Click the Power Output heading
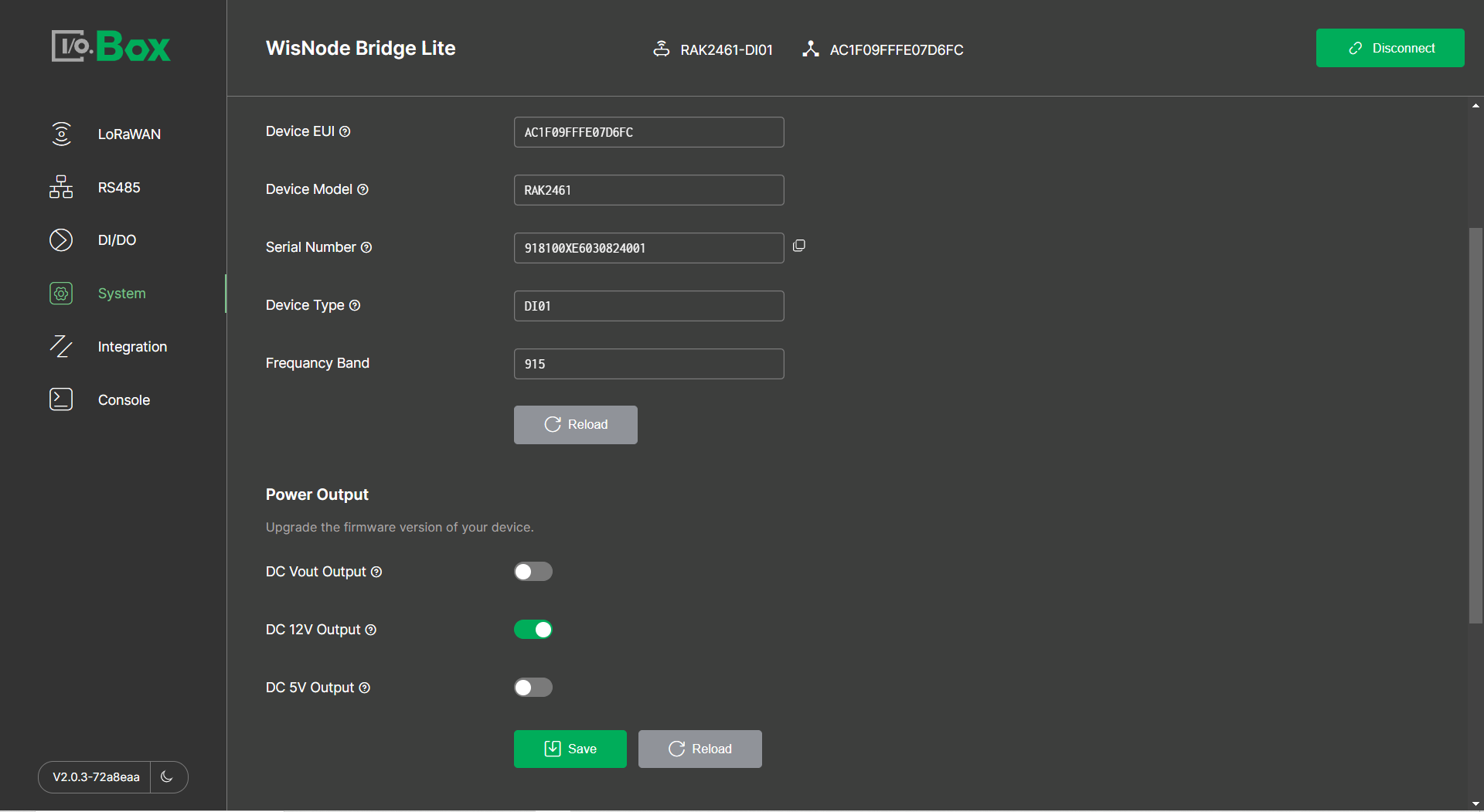Screen dimensions: 1484x812 pyautogui.click(x=317, y=494)
